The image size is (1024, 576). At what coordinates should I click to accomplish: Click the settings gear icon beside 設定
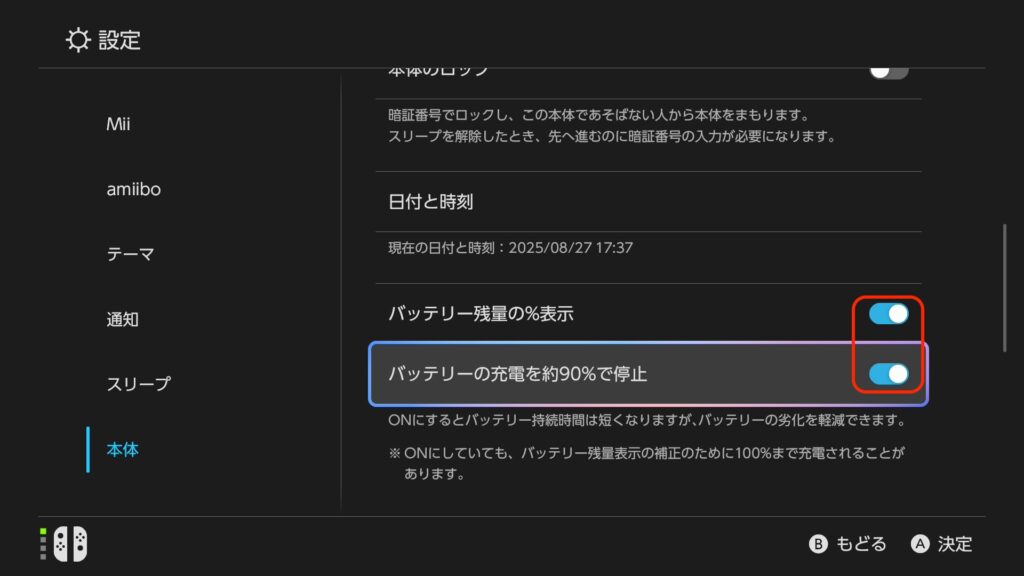point(78,40)
